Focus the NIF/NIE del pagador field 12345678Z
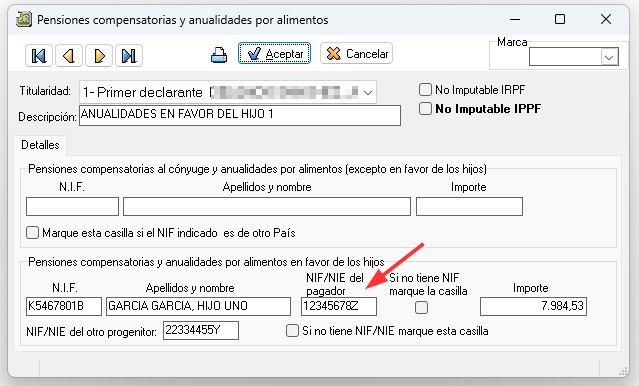Viewport: 639px width, 386px height. click(339, 307)
